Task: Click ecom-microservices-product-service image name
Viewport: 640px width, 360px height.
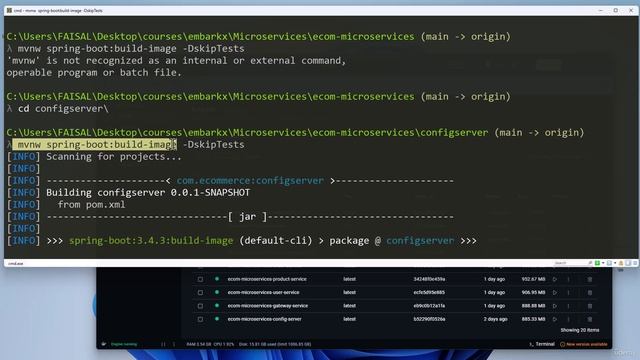Action: coord(267,279)
